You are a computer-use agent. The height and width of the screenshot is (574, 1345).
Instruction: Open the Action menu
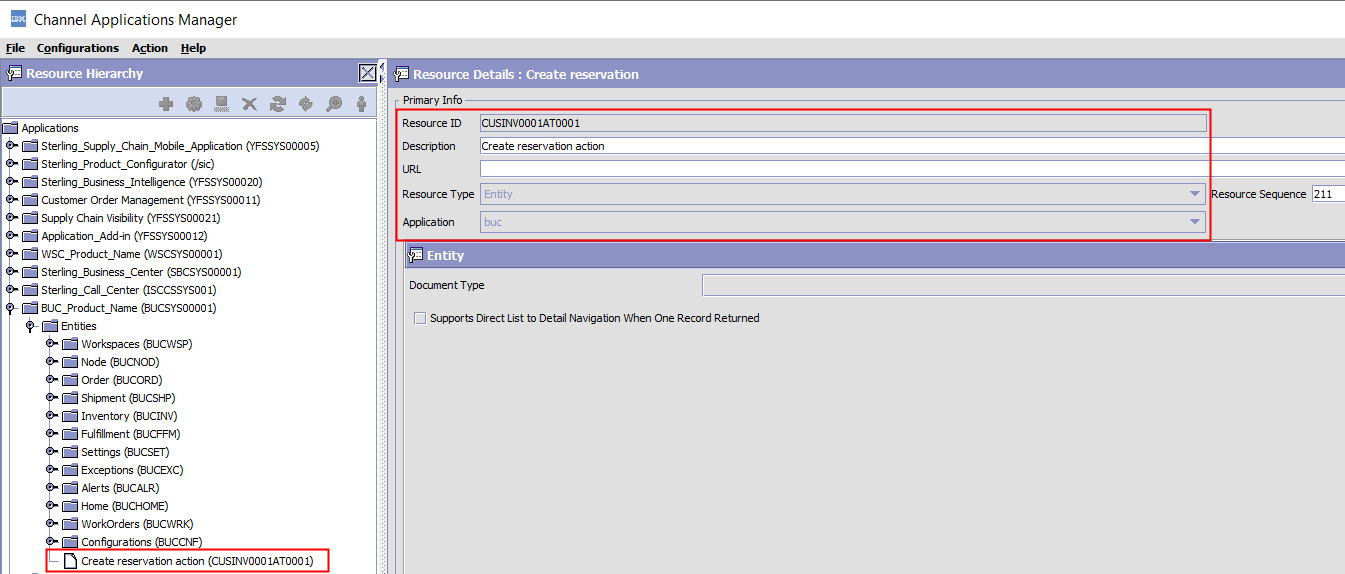click(x=150, y=48)
